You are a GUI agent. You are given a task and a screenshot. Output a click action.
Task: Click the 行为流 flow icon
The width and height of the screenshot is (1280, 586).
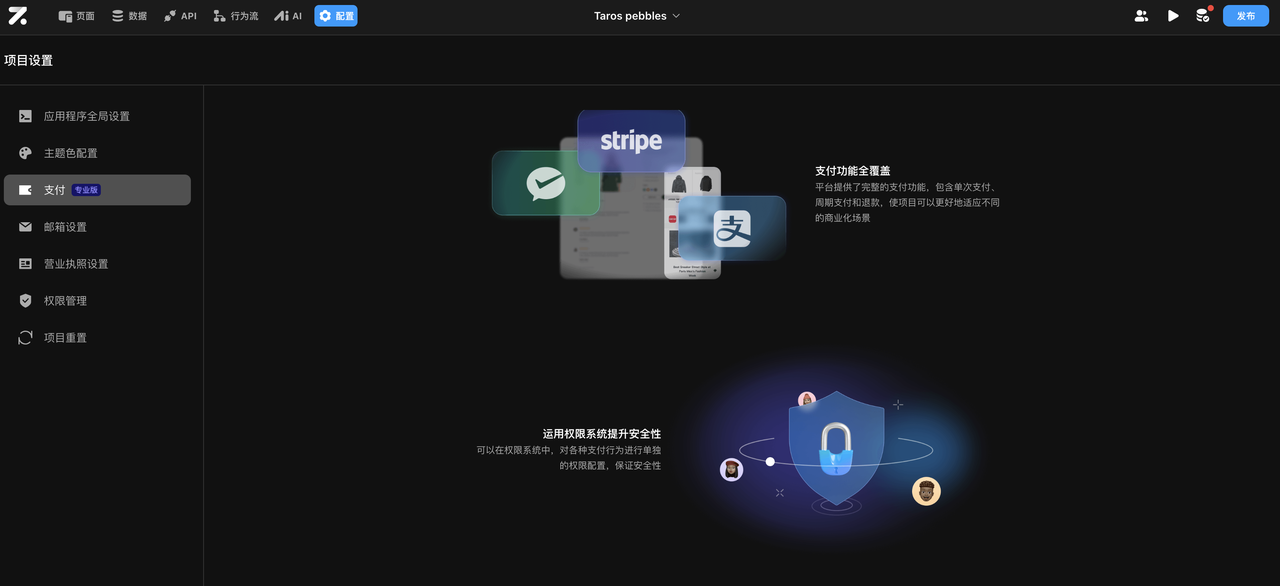219,16
